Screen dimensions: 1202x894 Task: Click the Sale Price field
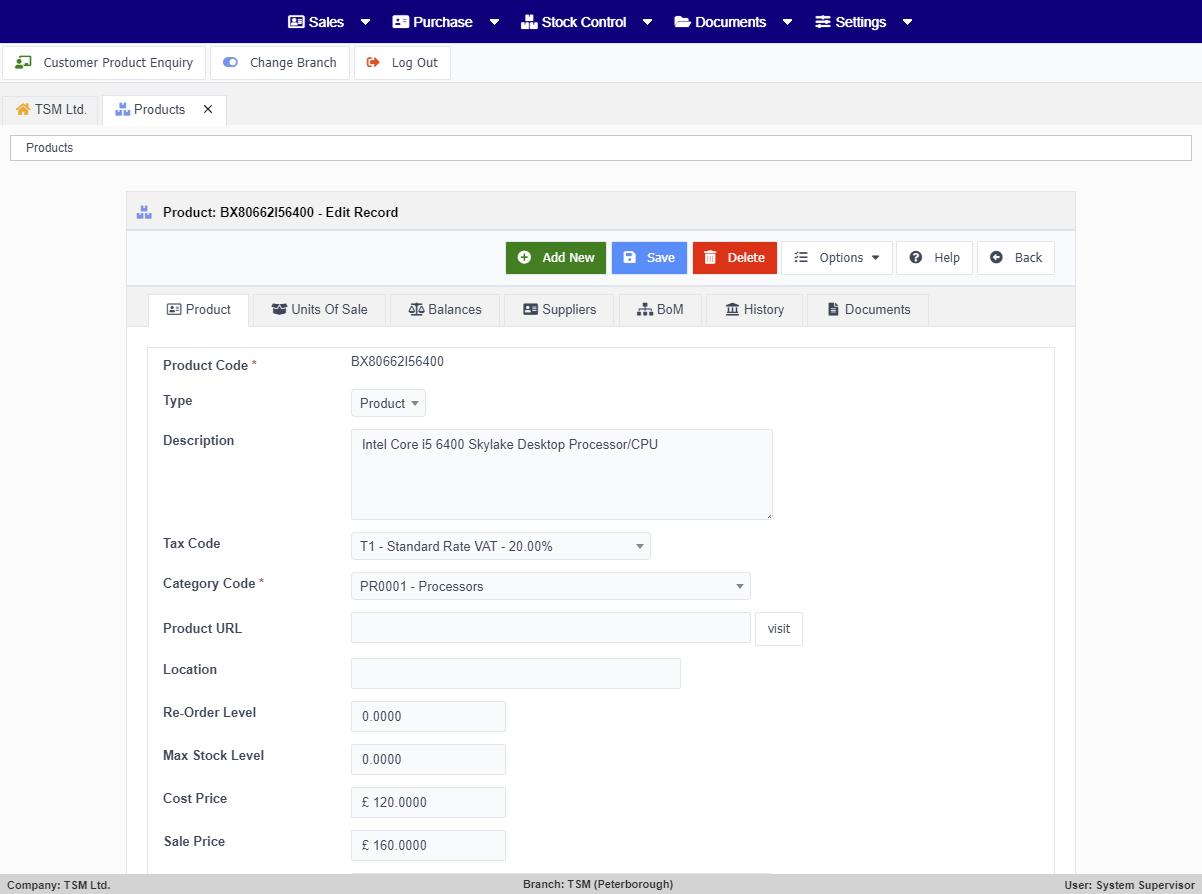[428, 846]
